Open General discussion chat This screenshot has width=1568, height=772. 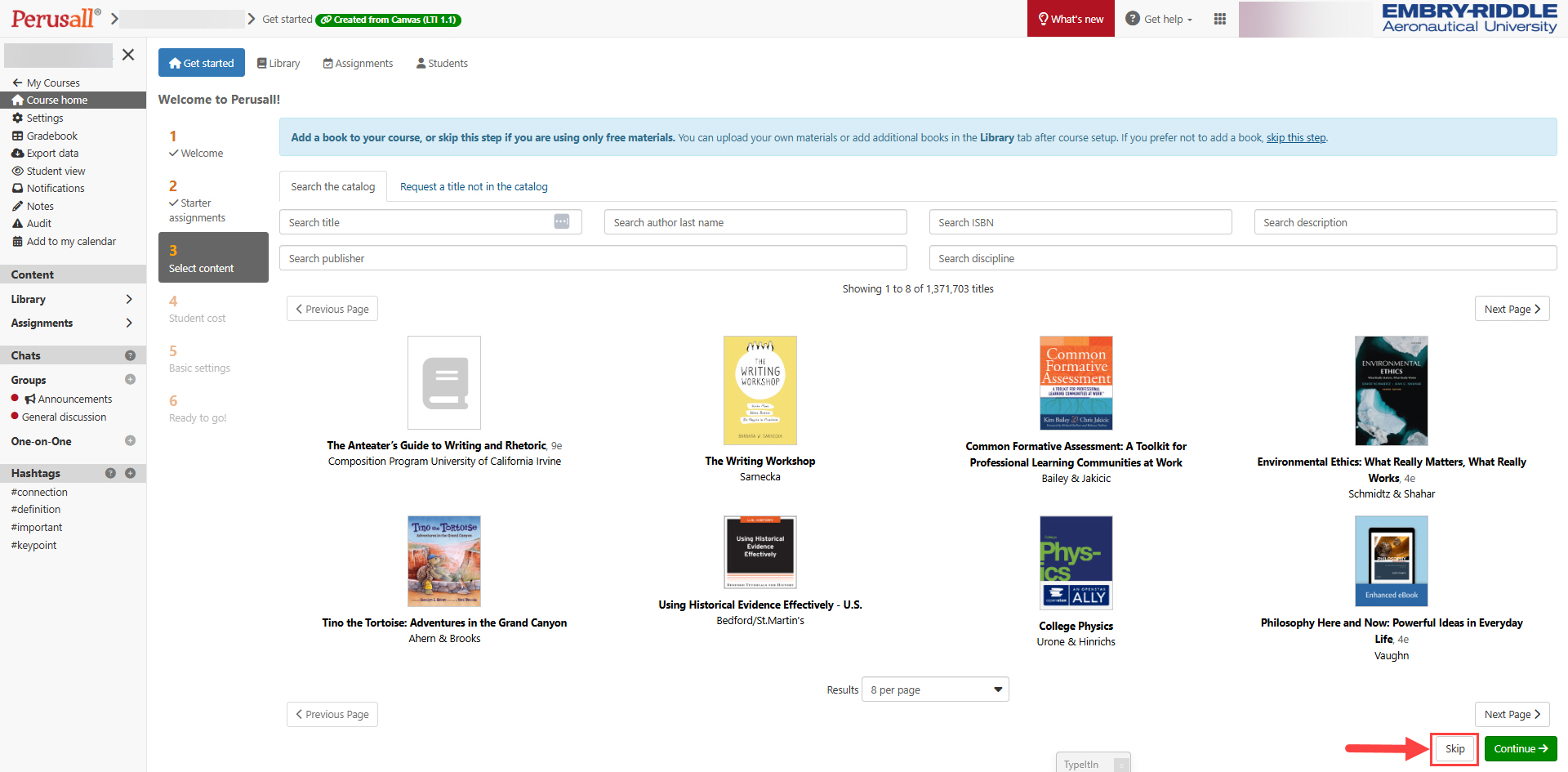pos(64,417)
